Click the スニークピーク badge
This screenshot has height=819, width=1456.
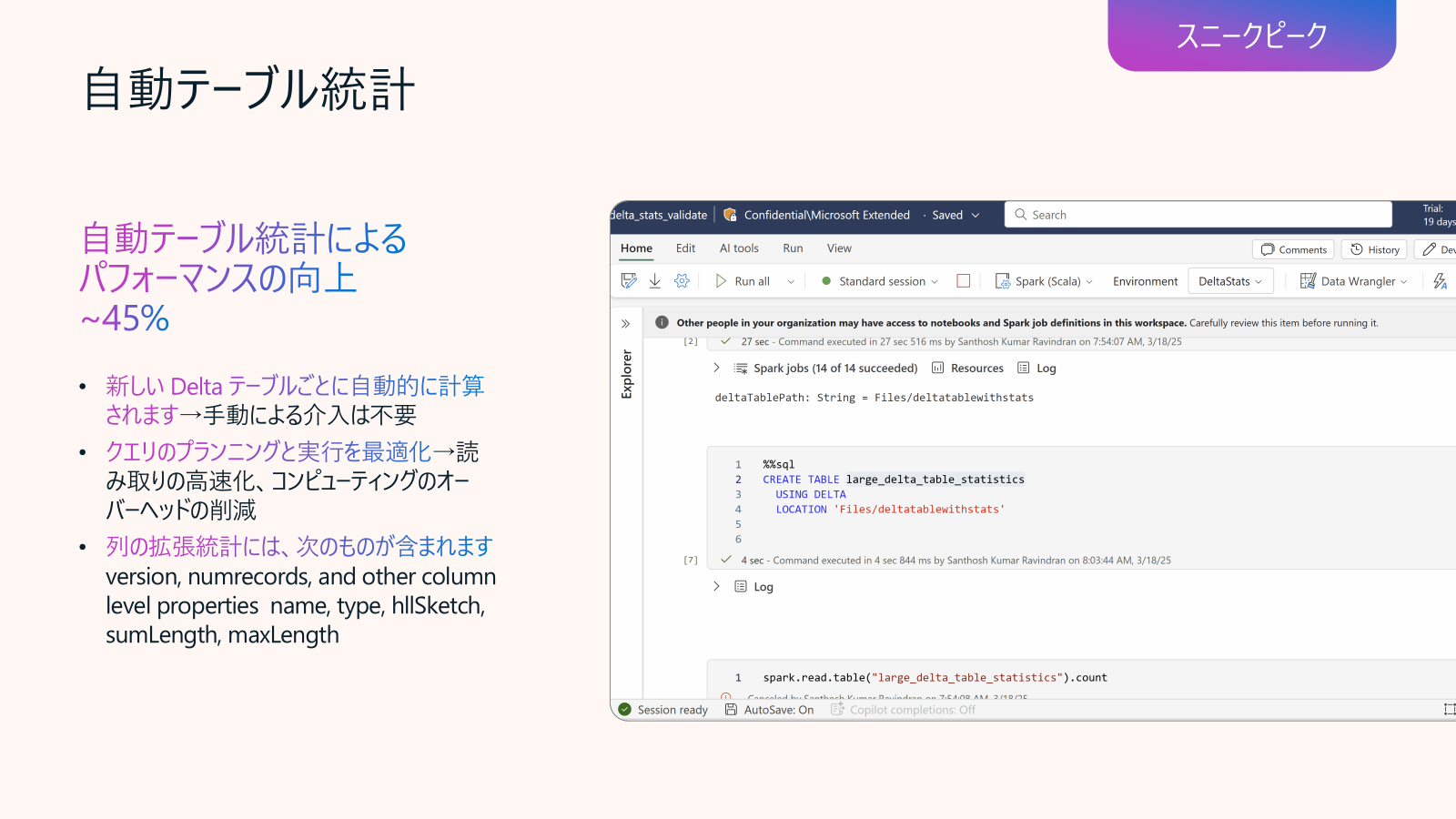tap(1252, 35)
